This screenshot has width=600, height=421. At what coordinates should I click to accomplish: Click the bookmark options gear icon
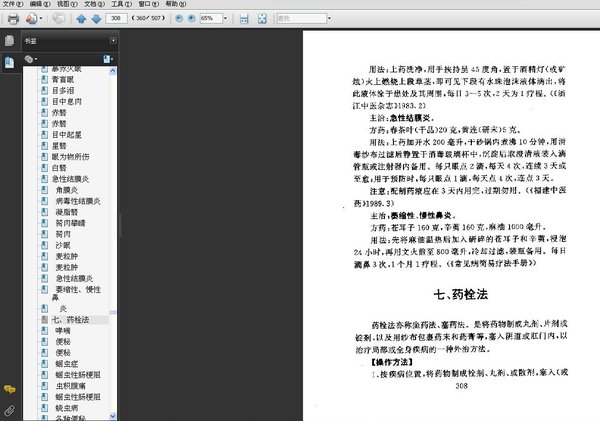(29, 59)
